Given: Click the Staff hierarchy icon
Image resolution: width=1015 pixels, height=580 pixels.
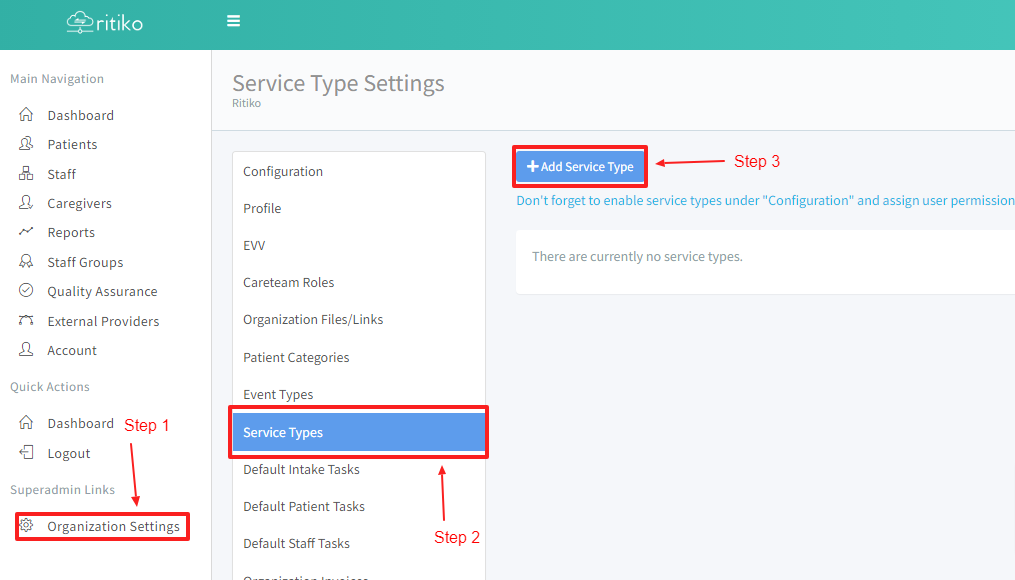Looking at the screenshot, I should (27, 174).
